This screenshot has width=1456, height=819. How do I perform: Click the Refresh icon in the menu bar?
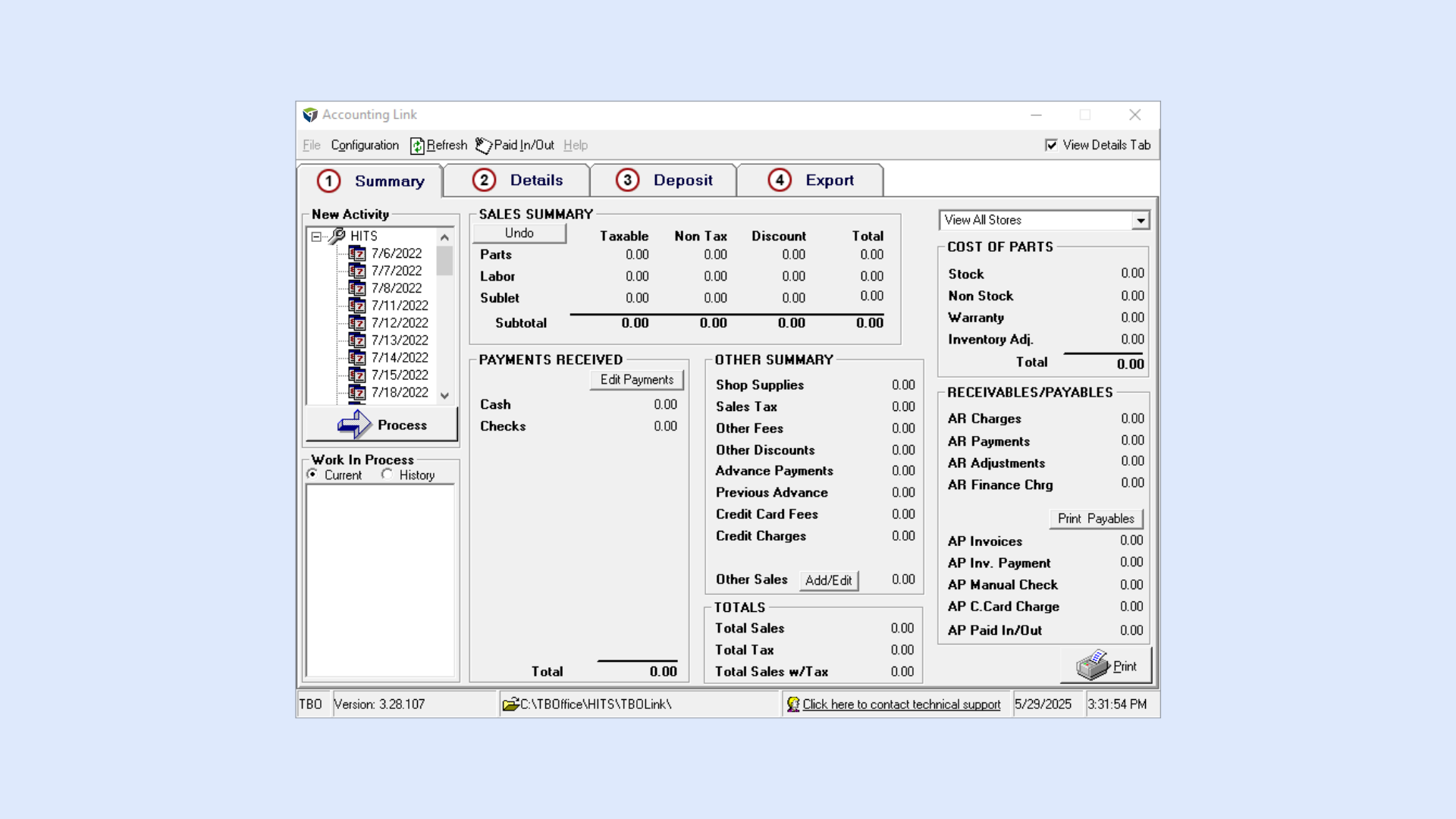point(417,146)
